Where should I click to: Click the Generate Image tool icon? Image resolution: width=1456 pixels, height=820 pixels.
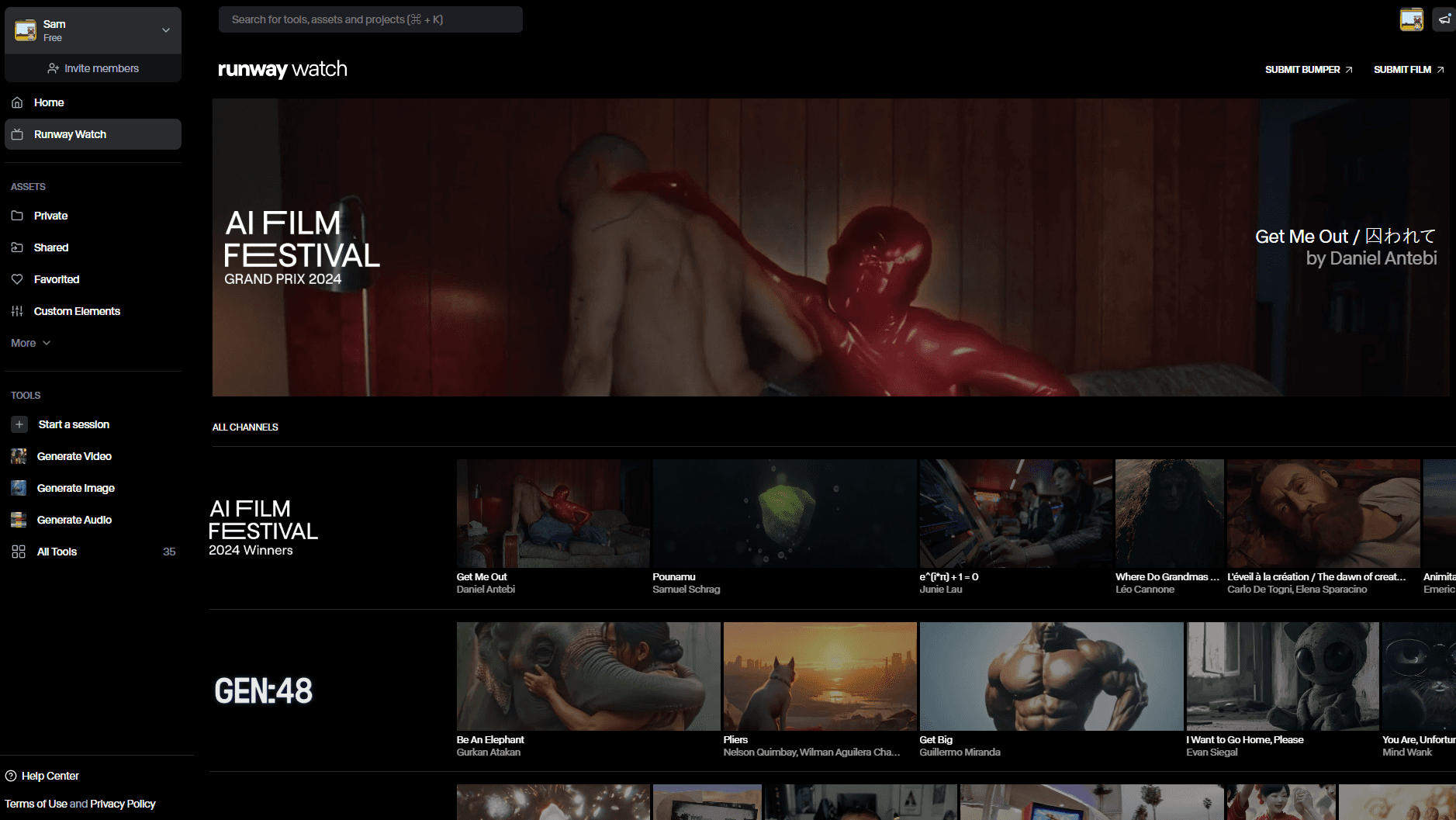[x=19, y=488]
